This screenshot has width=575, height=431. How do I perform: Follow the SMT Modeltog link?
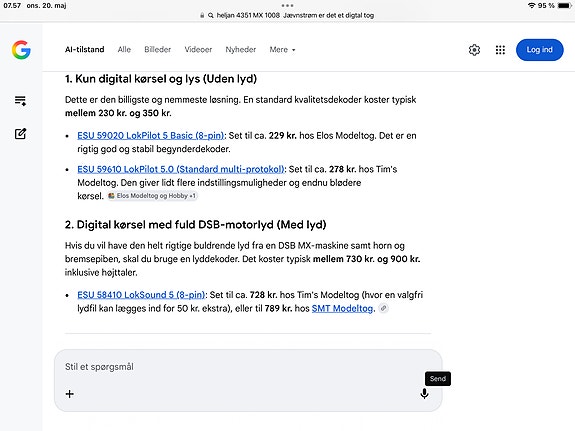click(x=342, y=308)
